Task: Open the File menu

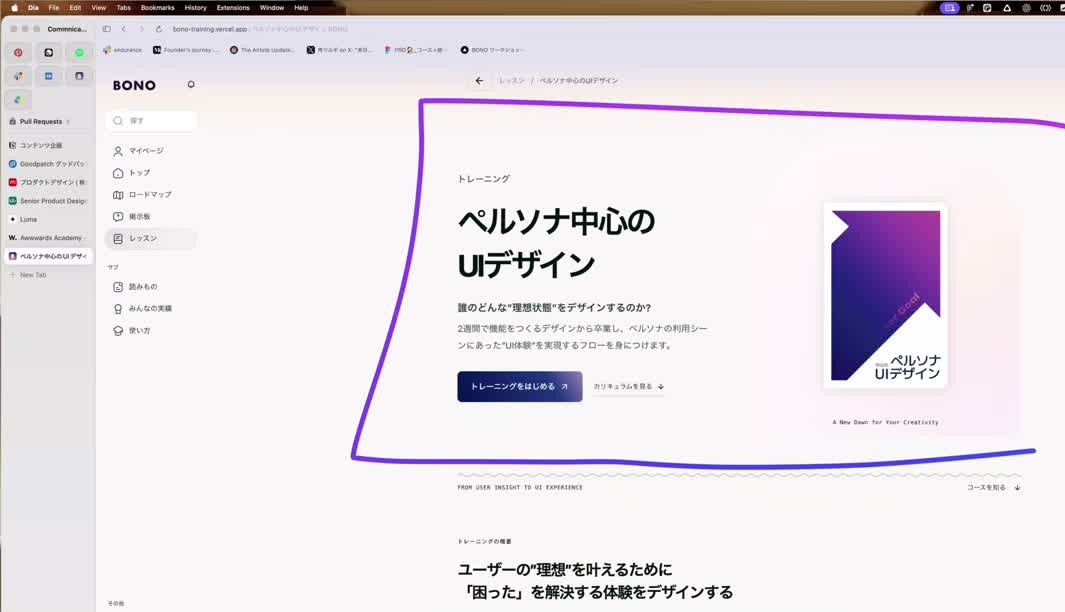Action: click(54, 7)
